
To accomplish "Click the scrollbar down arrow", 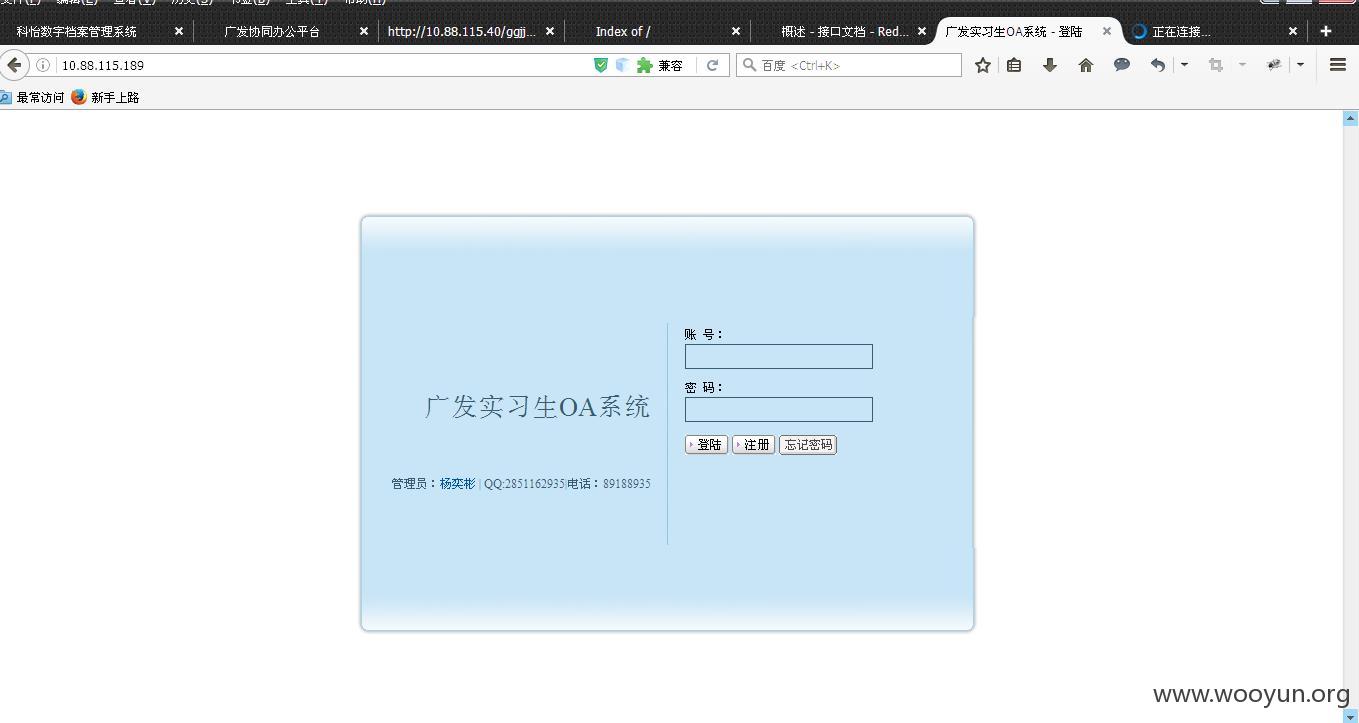I will pos(1351,715).
